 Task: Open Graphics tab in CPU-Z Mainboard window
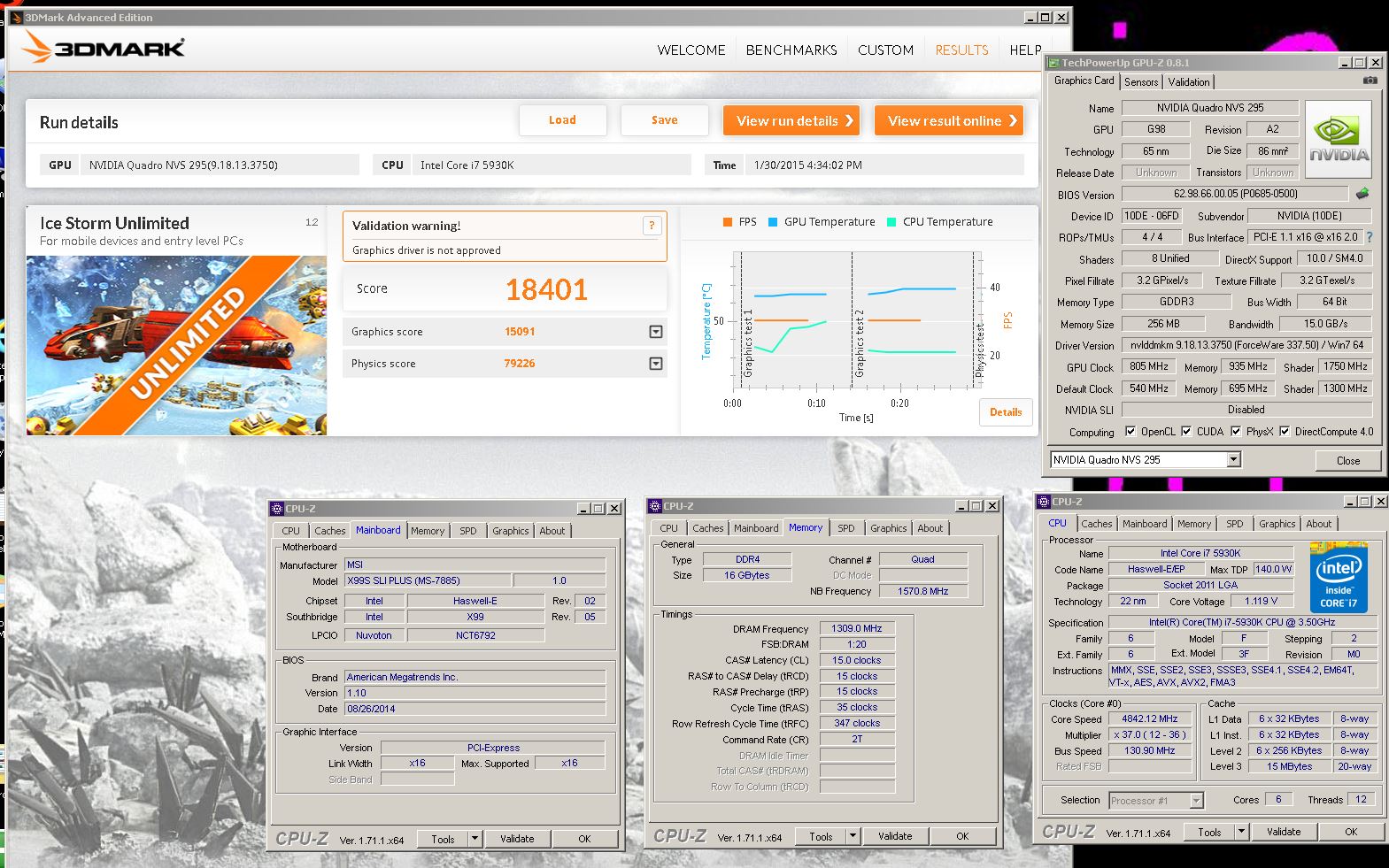click(510, 531)
